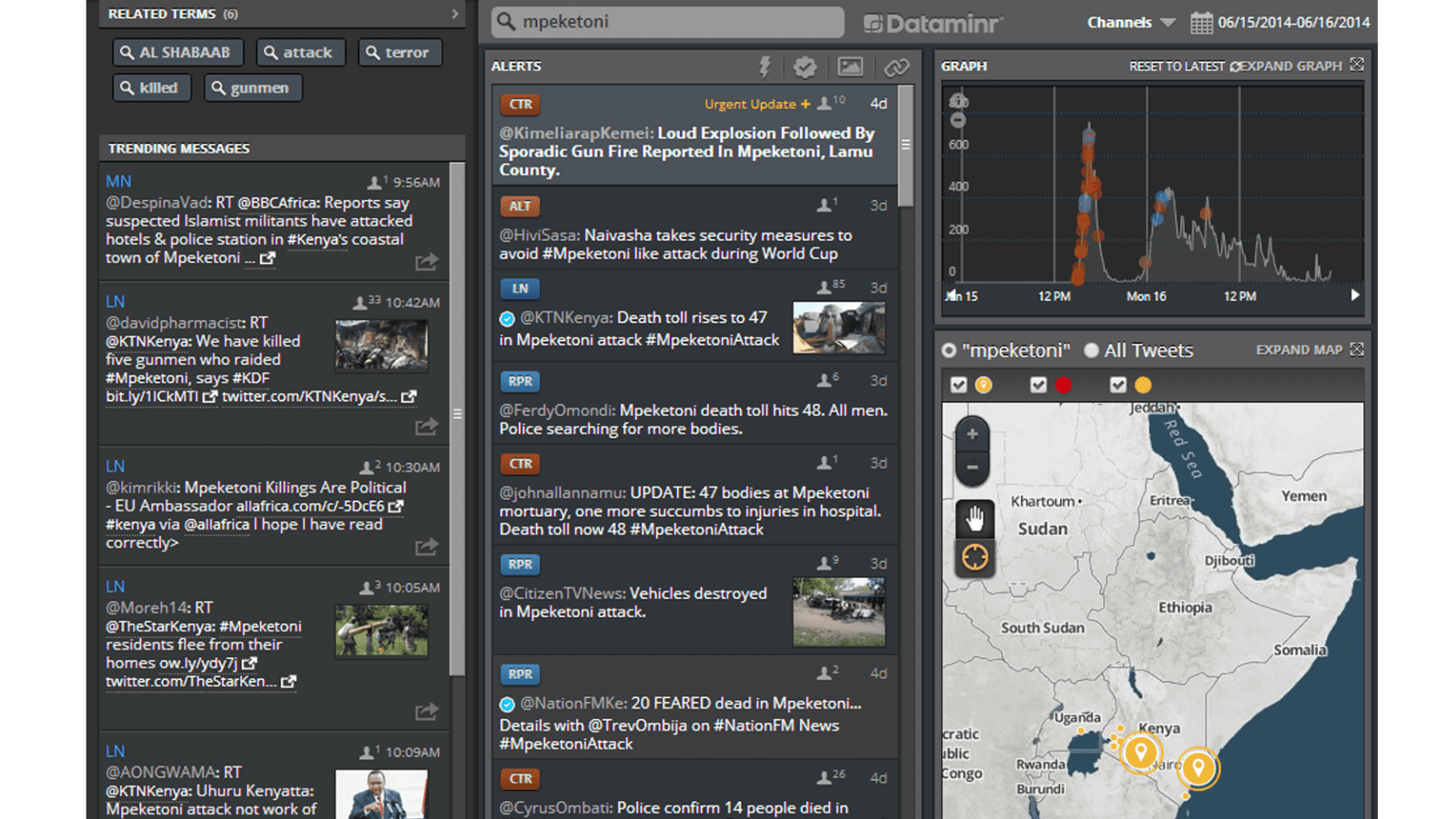Screen dimensions: 1456x819
Task: Click the expand map corner icon
Action: pos(1357,349)
